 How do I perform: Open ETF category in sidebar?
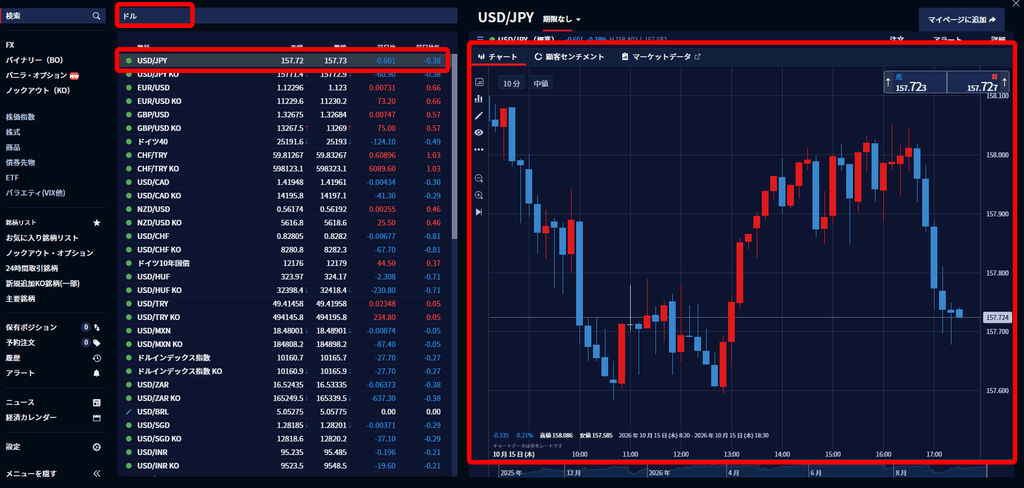12,177
